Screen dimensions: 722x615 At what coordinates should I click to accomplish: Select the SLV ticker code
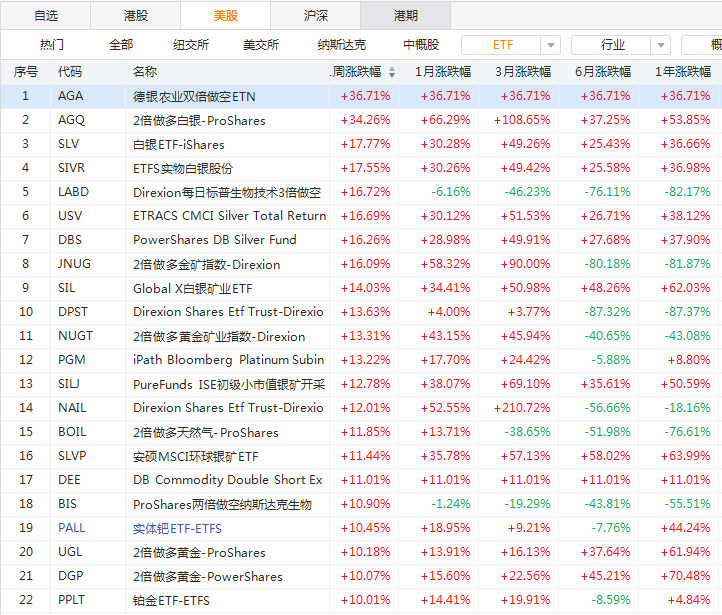[68, 144]
